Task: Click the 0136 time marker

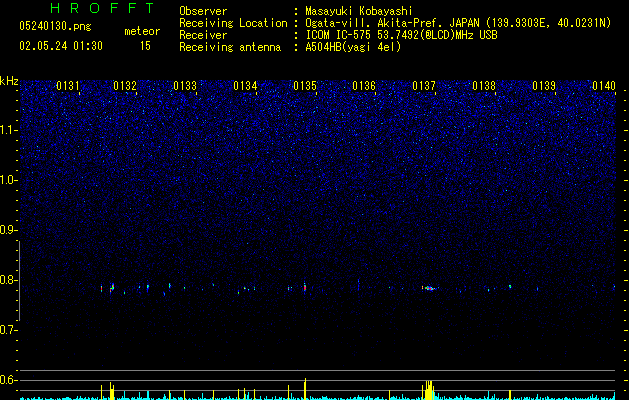Action: [364, 86]
